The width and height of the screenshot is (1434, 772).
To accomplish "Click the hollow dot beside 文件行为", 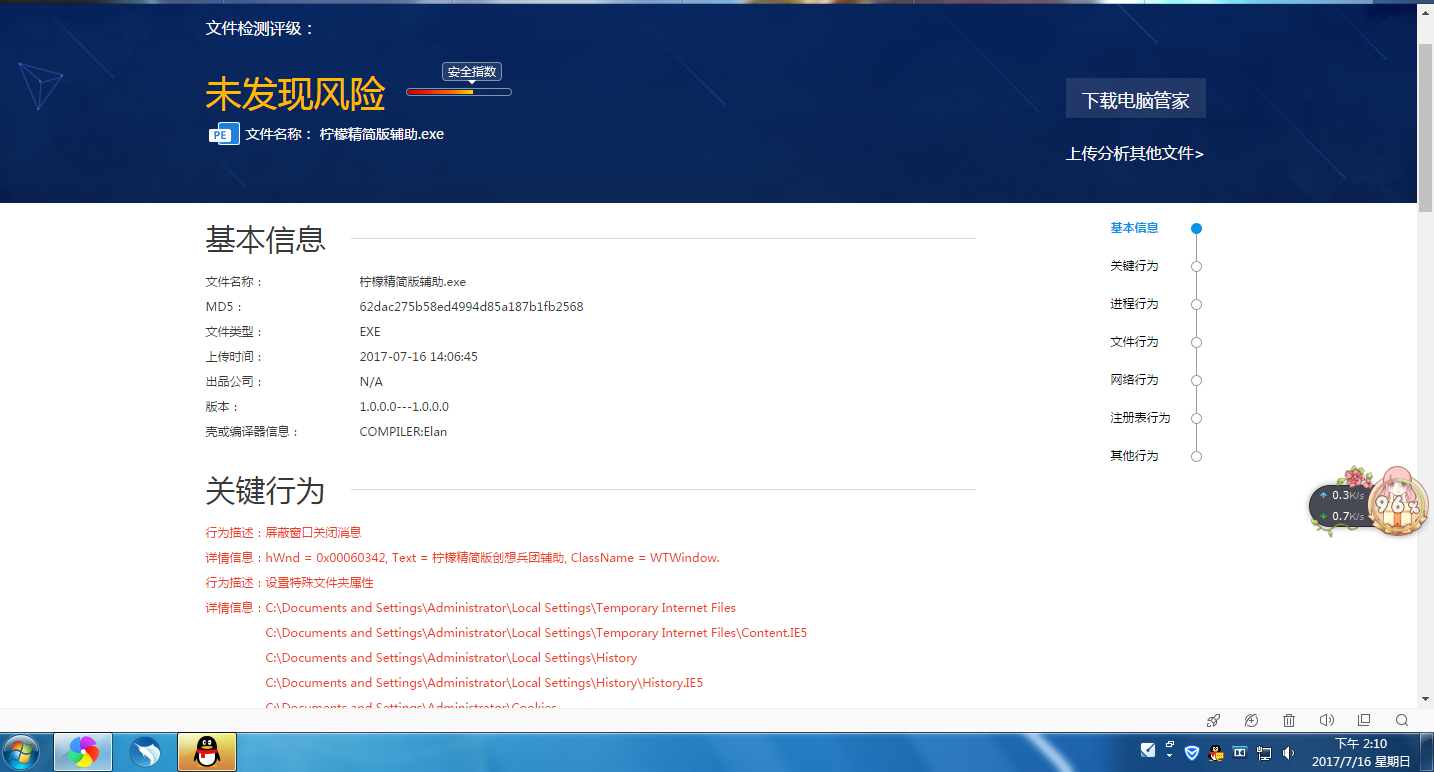I will pyautogui.click(x=1196, y=342).
